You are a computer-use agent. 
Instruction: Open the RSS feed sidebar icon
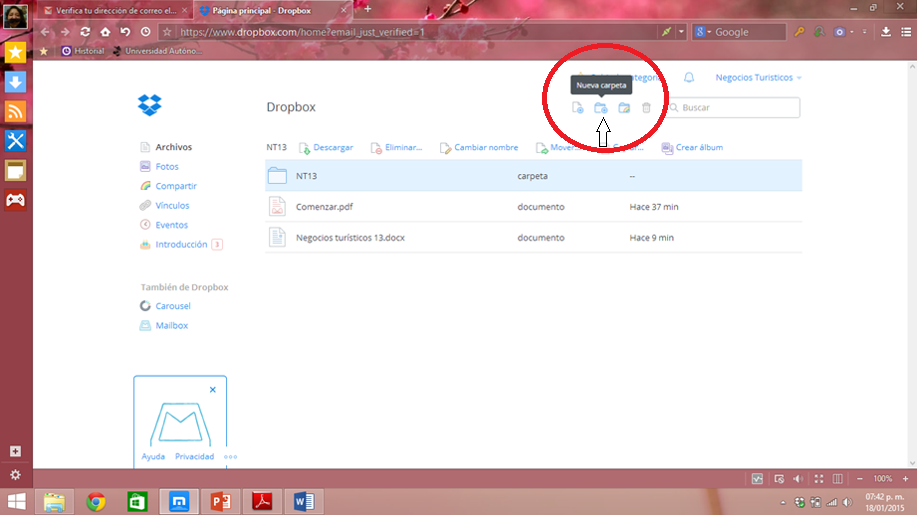pyautogui.click(x=15, y=111)
